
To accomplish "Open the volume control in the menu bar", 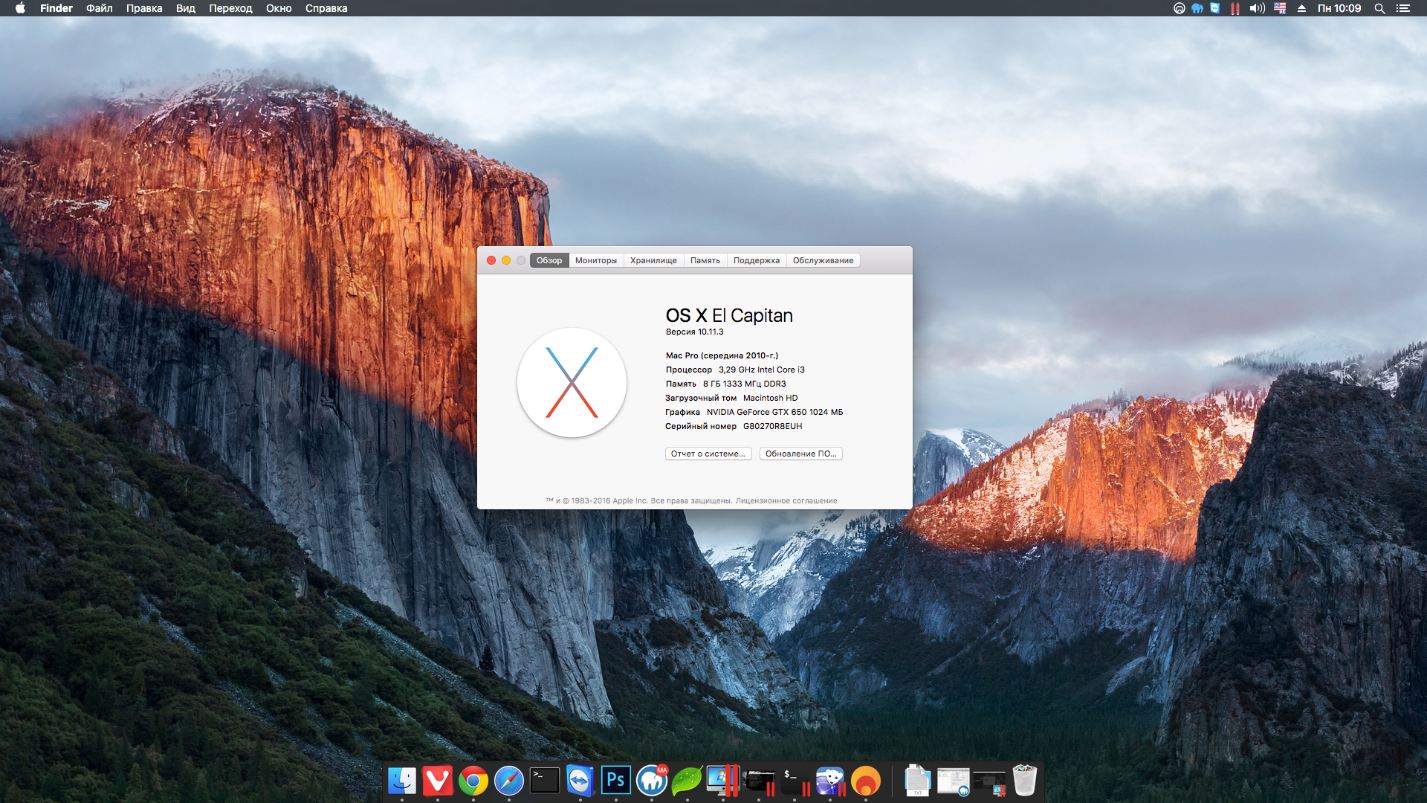I will click(x=1257, y=8).
